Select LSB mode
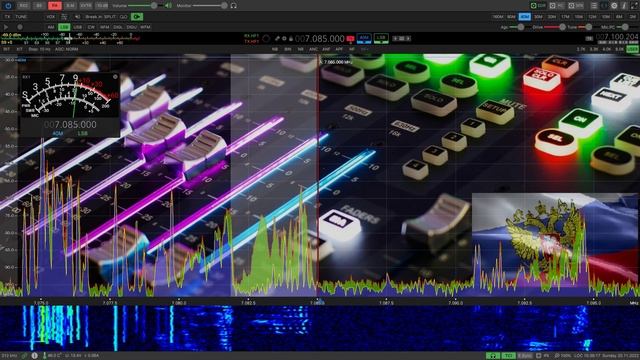 (x=64, y=27)
